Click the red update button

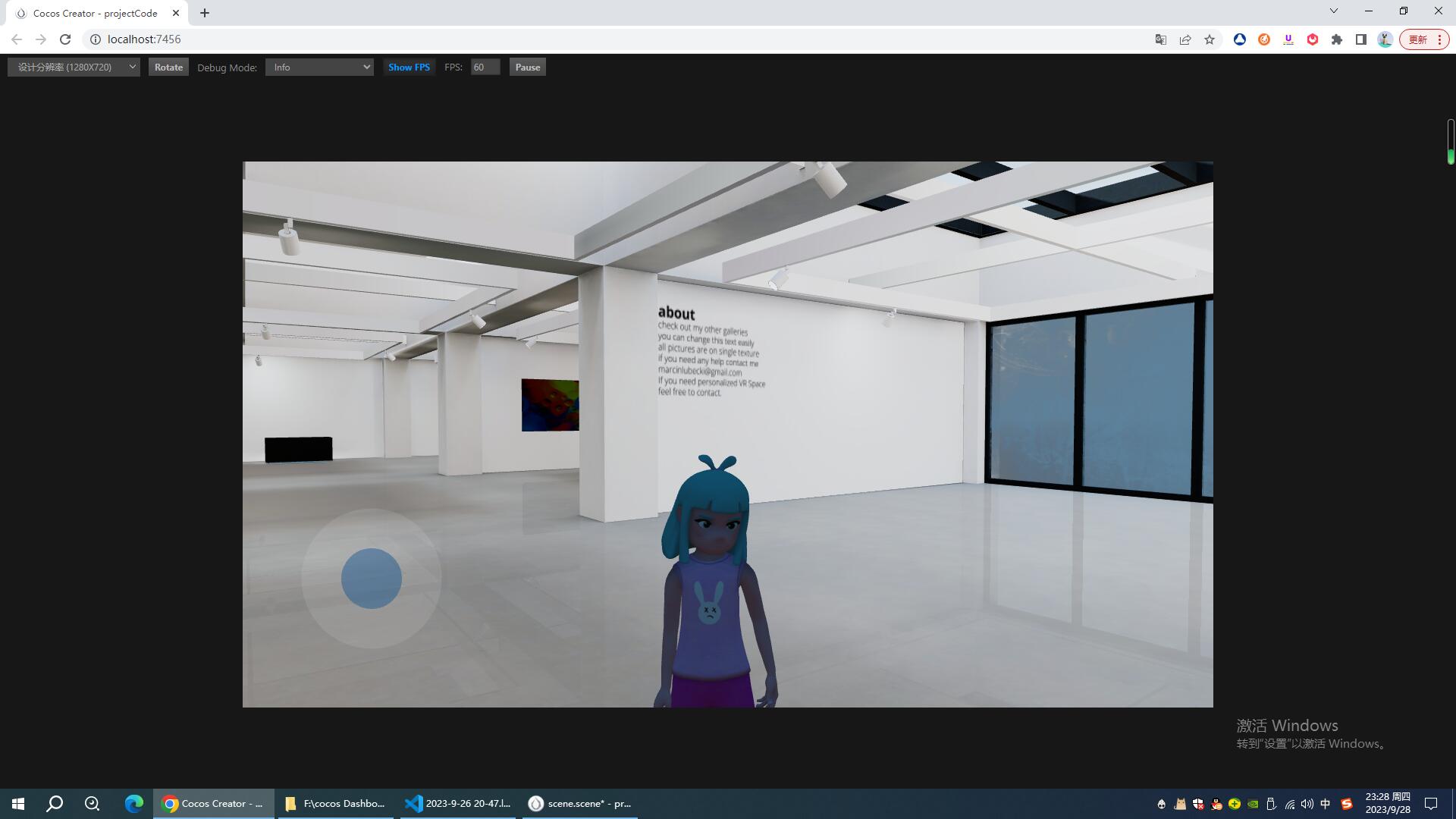click(x=1417, y=39)
